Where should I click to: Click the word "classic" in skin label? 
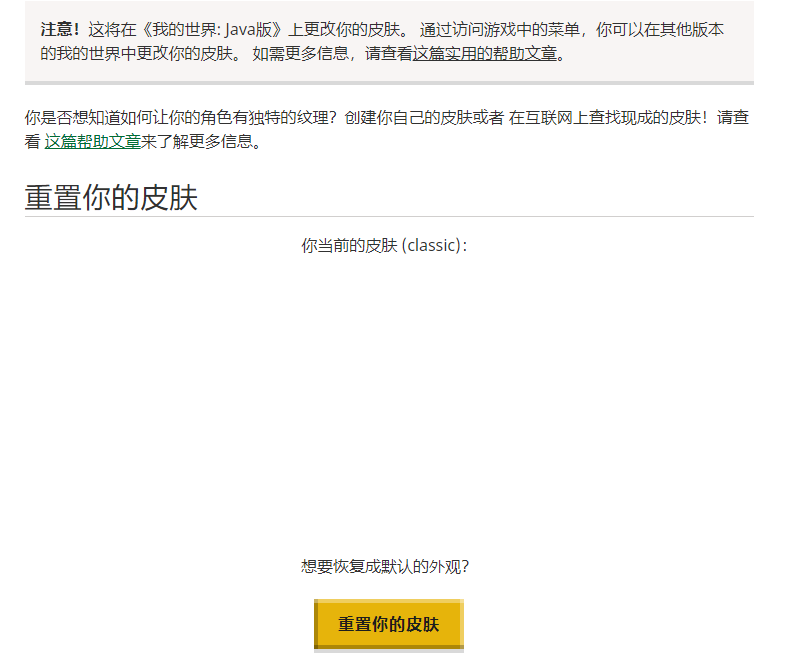pos(431,246)
